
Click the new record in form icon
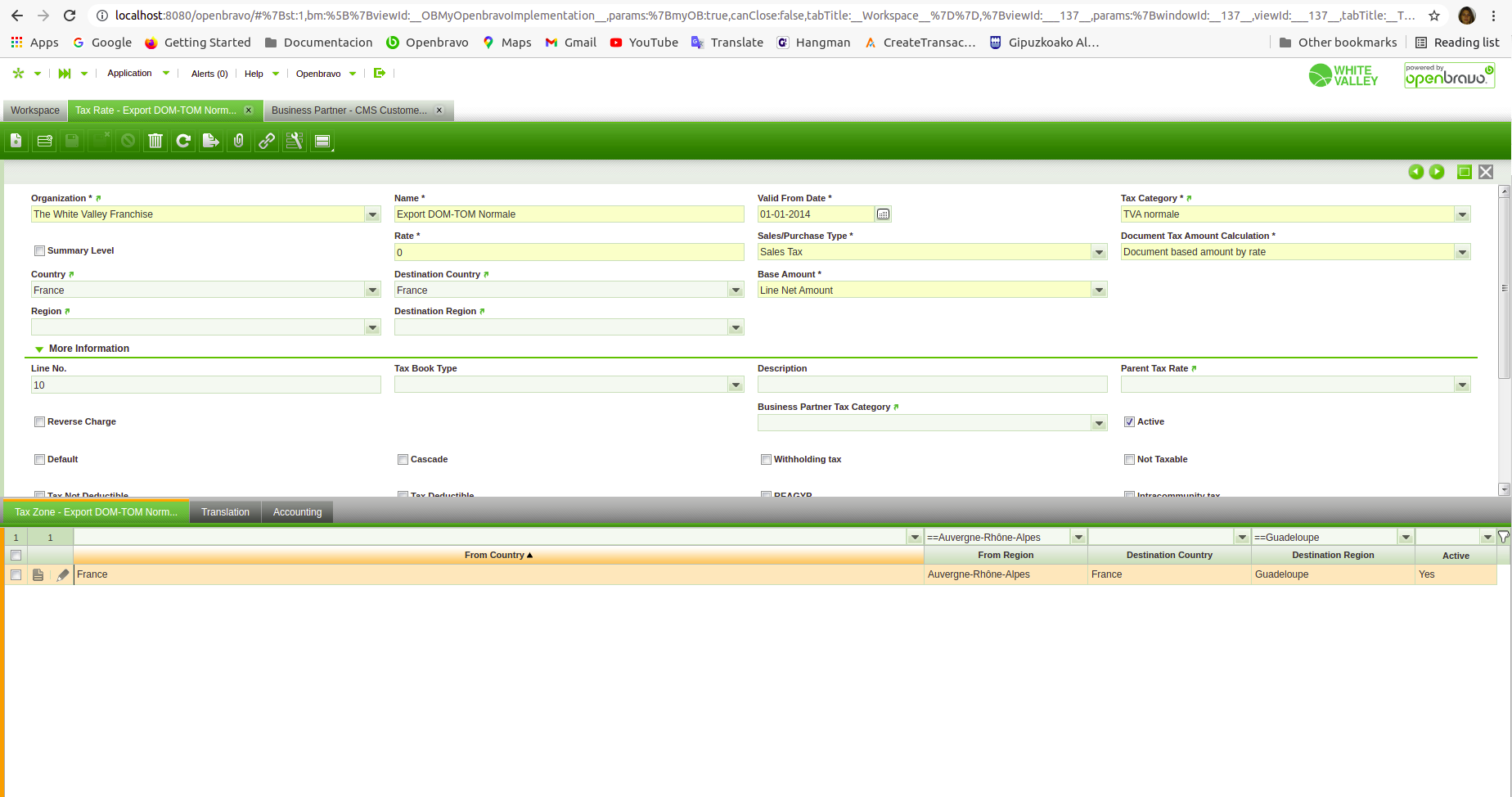(16, 142)
